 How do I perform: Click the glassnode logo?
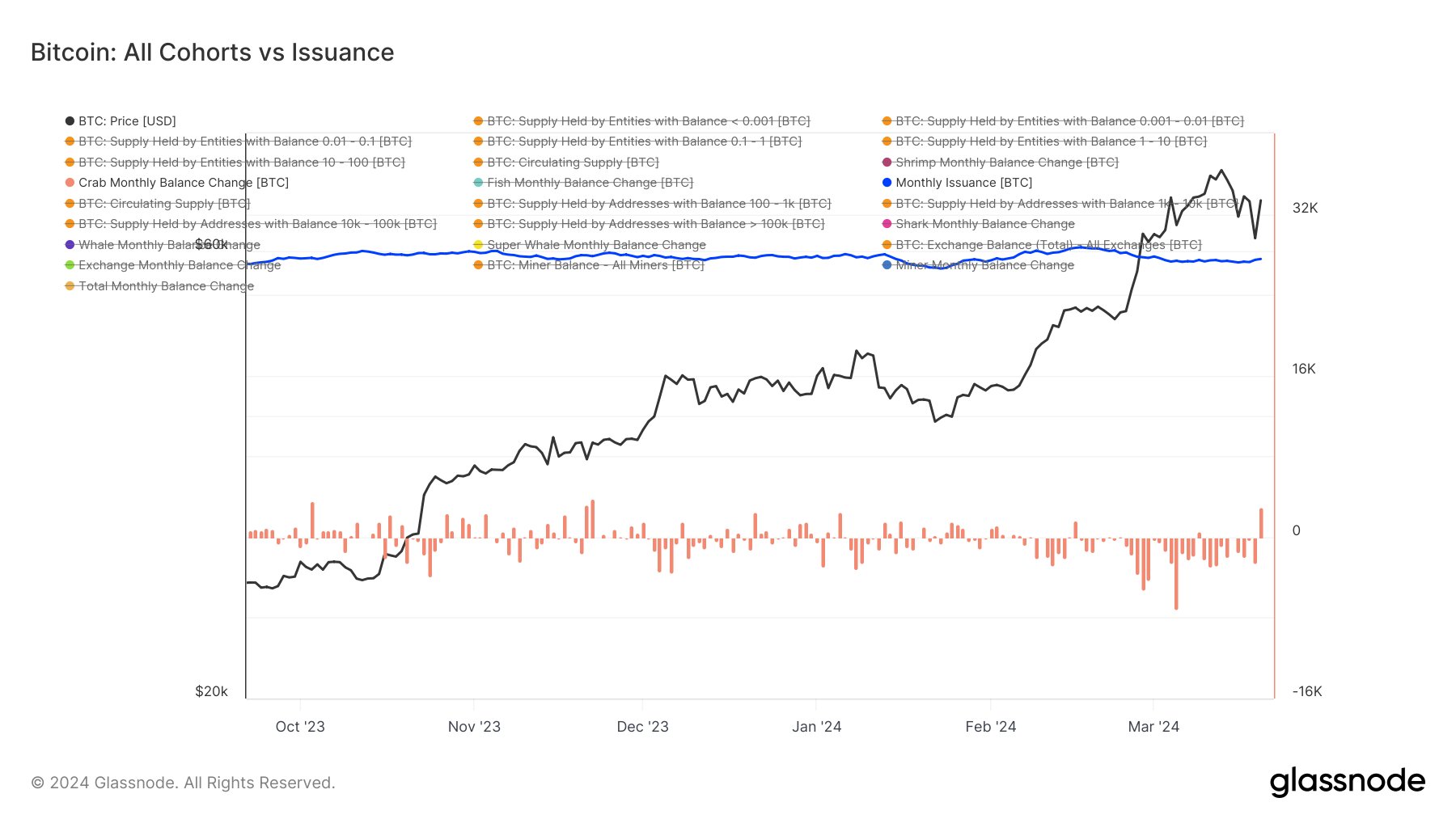[1347, 782]
